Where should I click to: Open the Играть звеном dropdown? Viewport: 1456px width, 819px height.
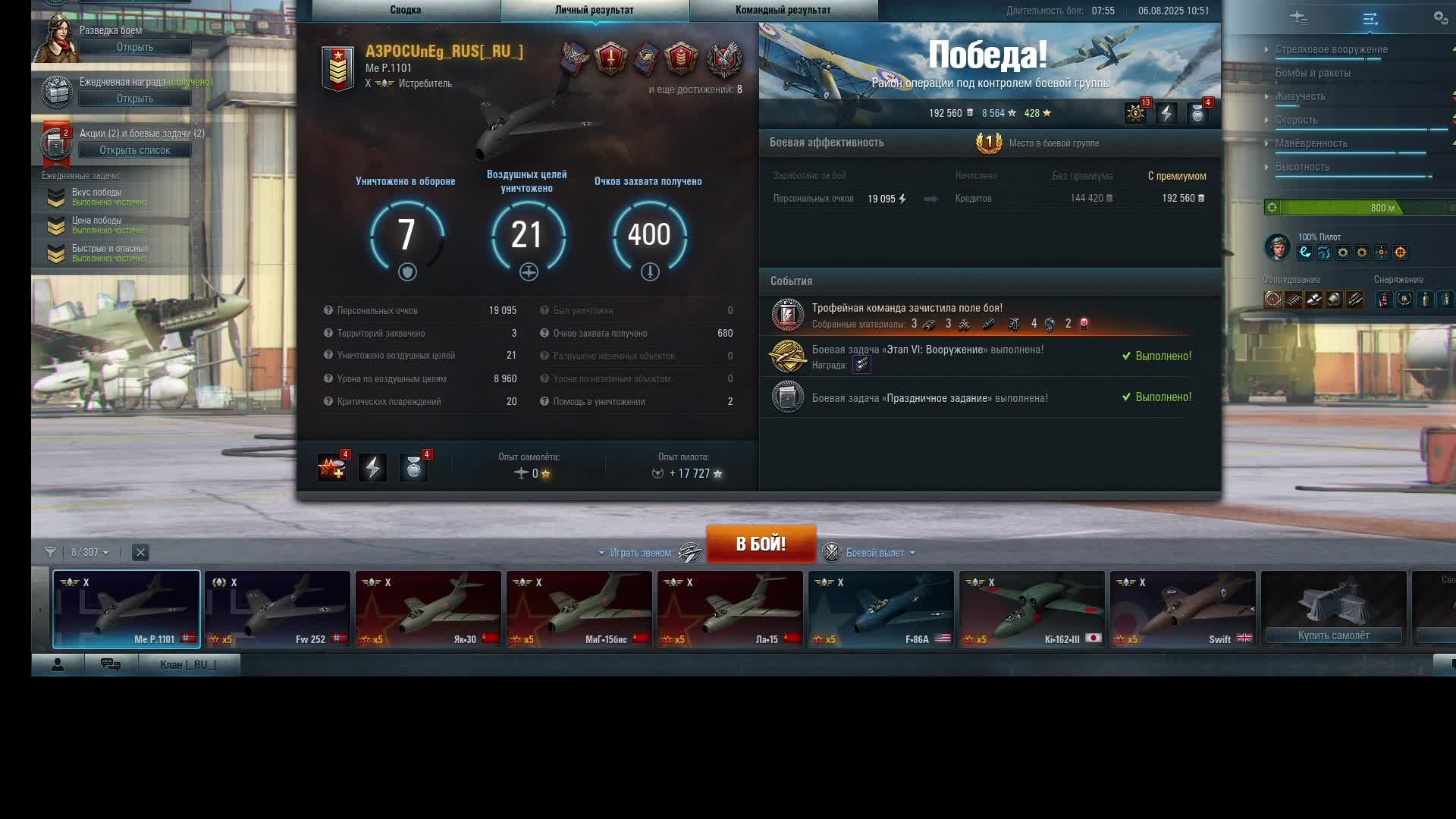pyautogui.click(x=636, y=553)
